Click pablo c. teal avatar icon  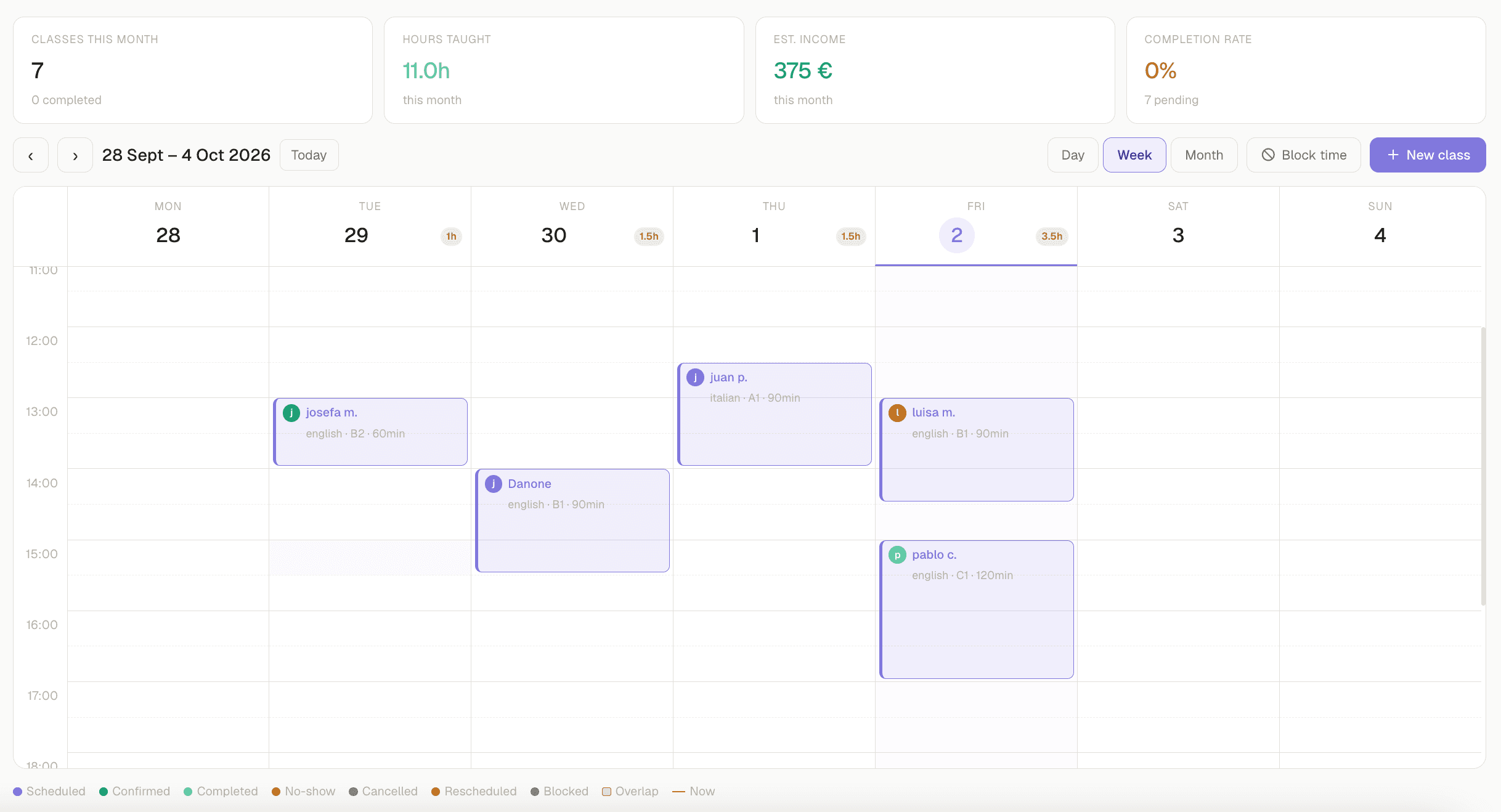tap(898, 555)
